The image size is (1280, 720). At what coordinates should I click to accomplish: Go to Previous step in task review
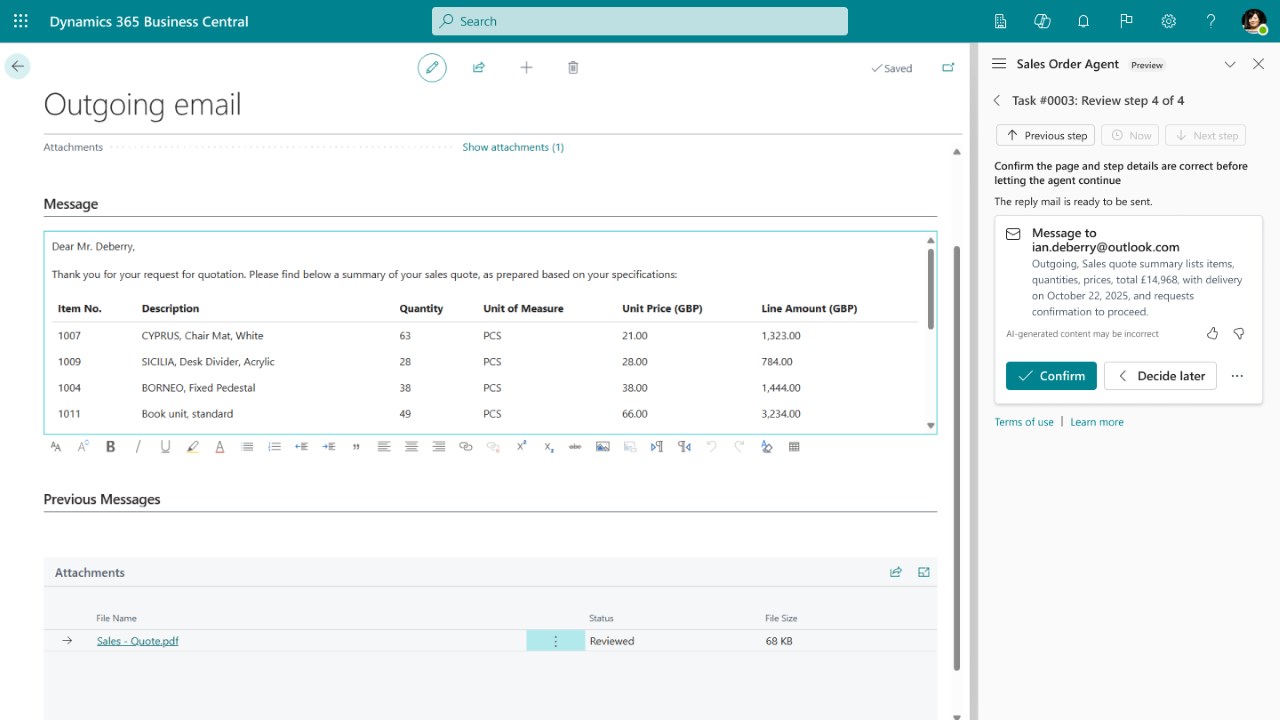1046,135
